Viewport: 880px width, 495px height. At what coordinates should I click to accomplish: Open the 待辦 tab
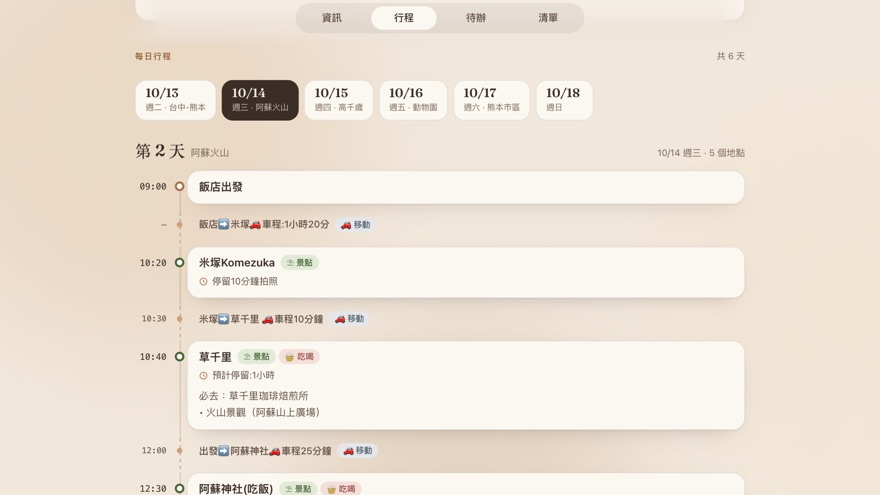pyautogui.click(x=476, y=18)
